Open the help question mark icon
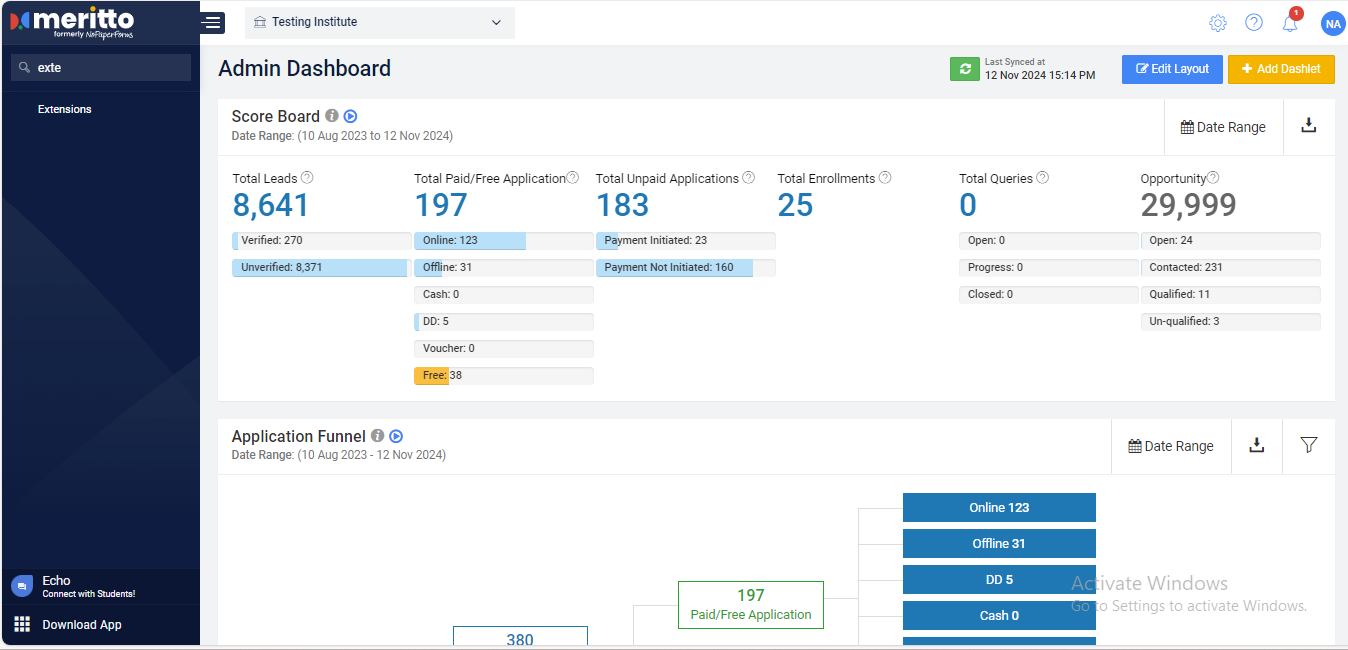 (x=1253, y=23)
